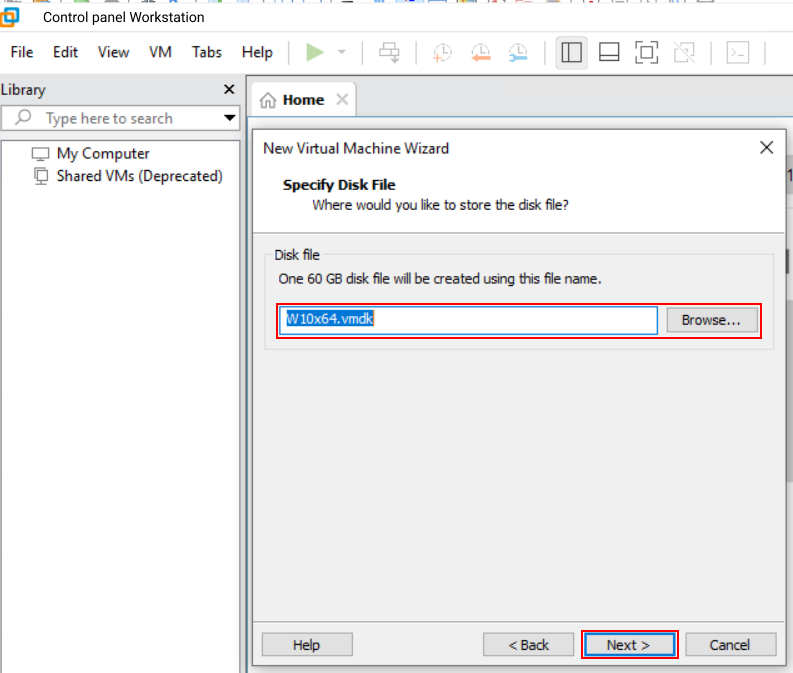The image size is (793, 673).
Task: Toggle the library sidebar view icon
Action: tap(572, 53)
